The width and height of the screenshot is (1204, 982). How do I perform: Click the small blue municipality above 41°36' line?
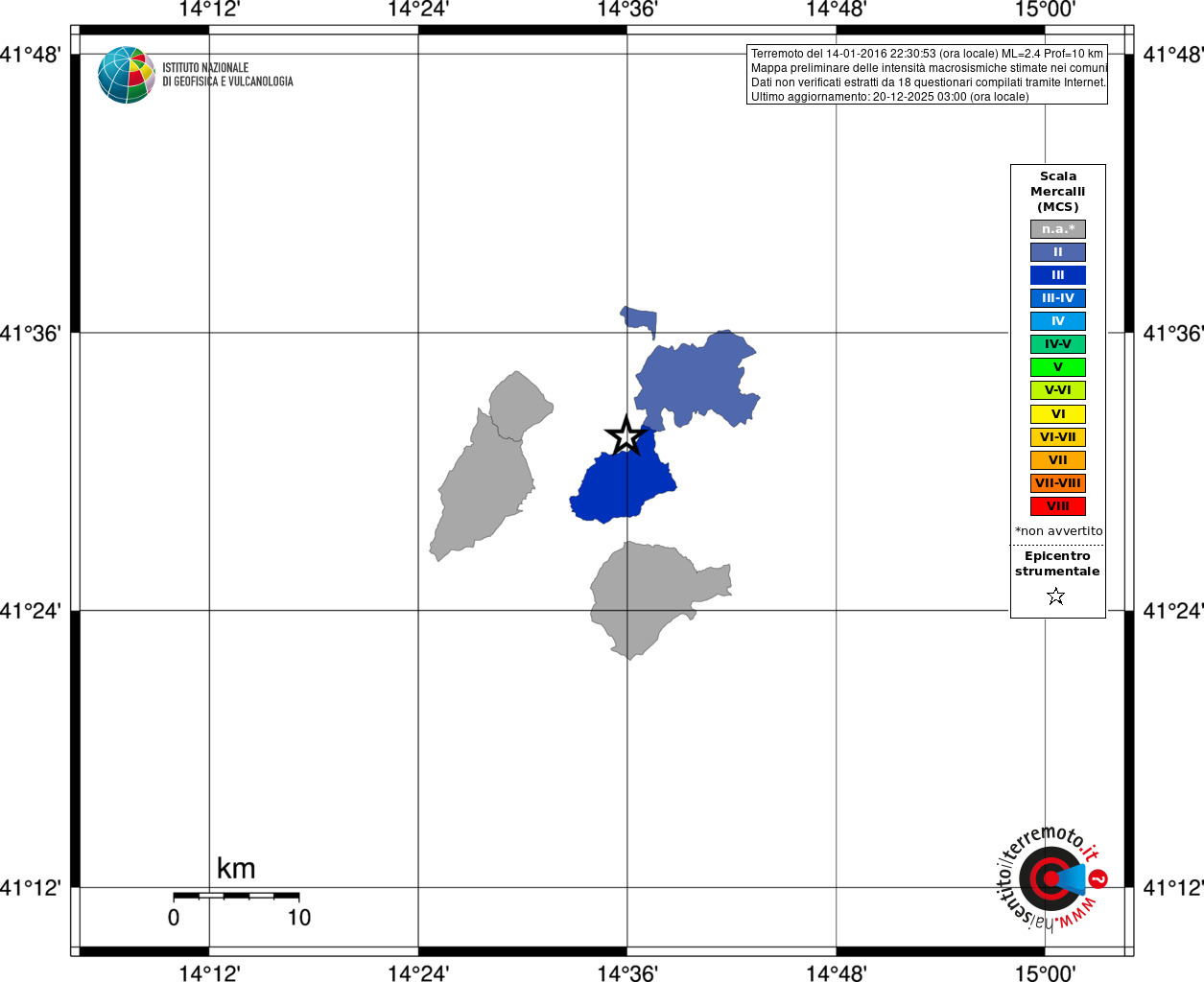pos(641,319)
